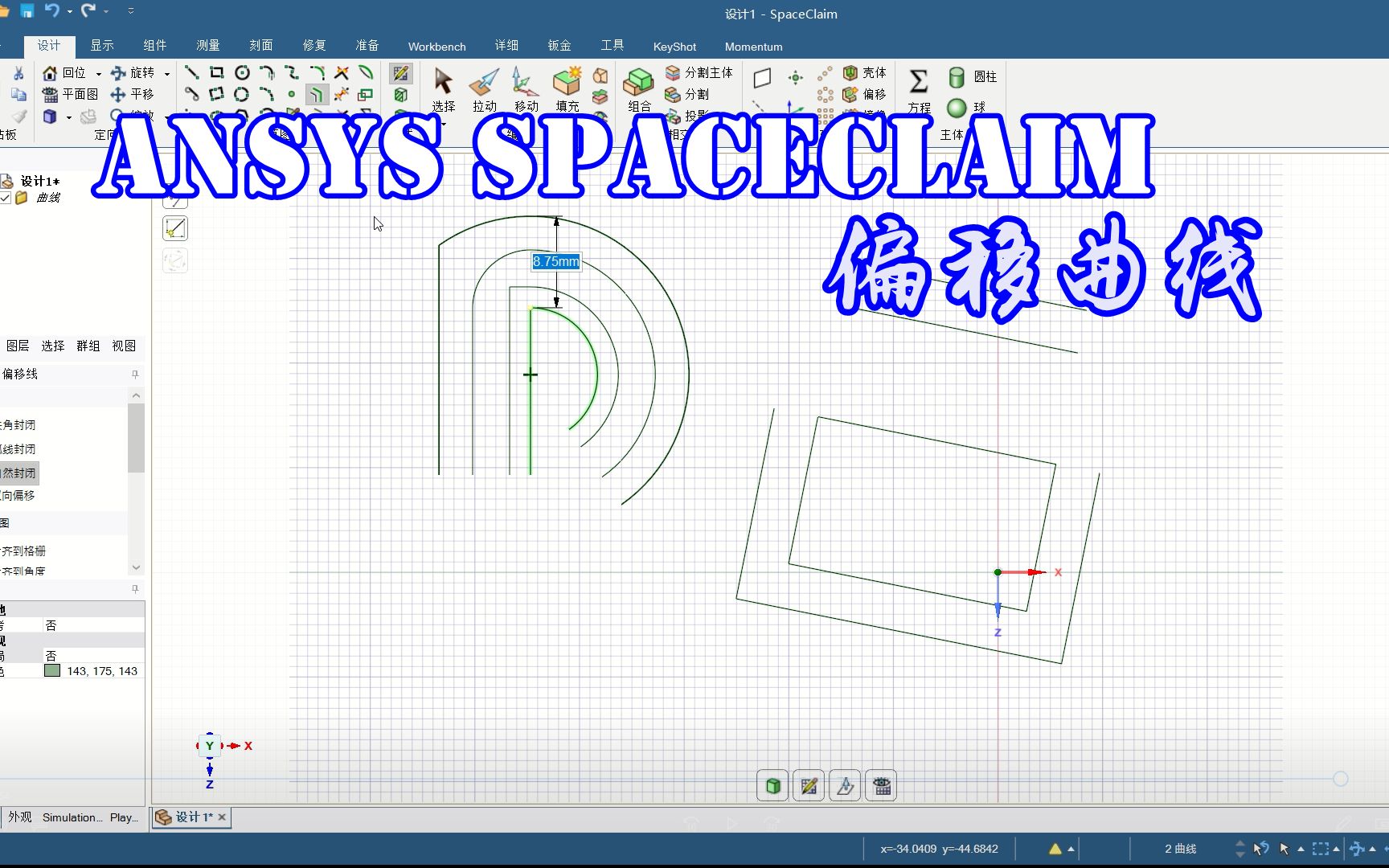Open box-select mode dropdown in status bar

point(1336,849)
